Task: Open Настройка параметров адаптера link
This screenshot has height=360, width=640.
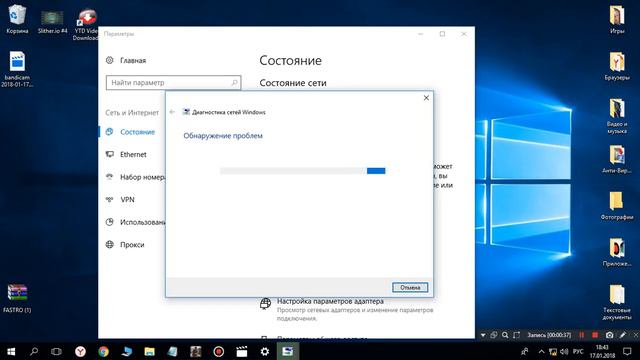Action: point(330,301)
